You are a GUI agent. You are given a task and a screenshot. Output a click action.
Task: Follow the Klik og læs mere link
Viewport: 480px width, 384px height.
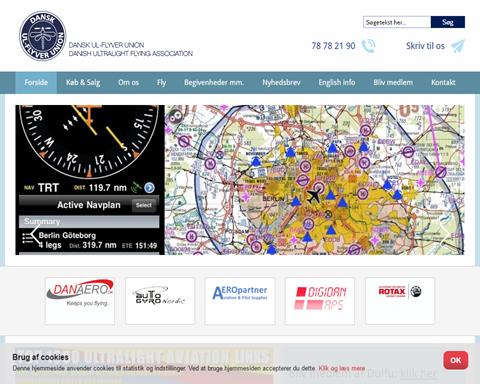[342, 368]
